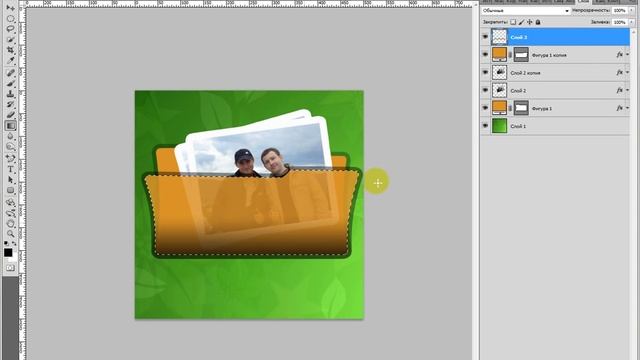Open the blend mode dropdown

tap(526, 11)
